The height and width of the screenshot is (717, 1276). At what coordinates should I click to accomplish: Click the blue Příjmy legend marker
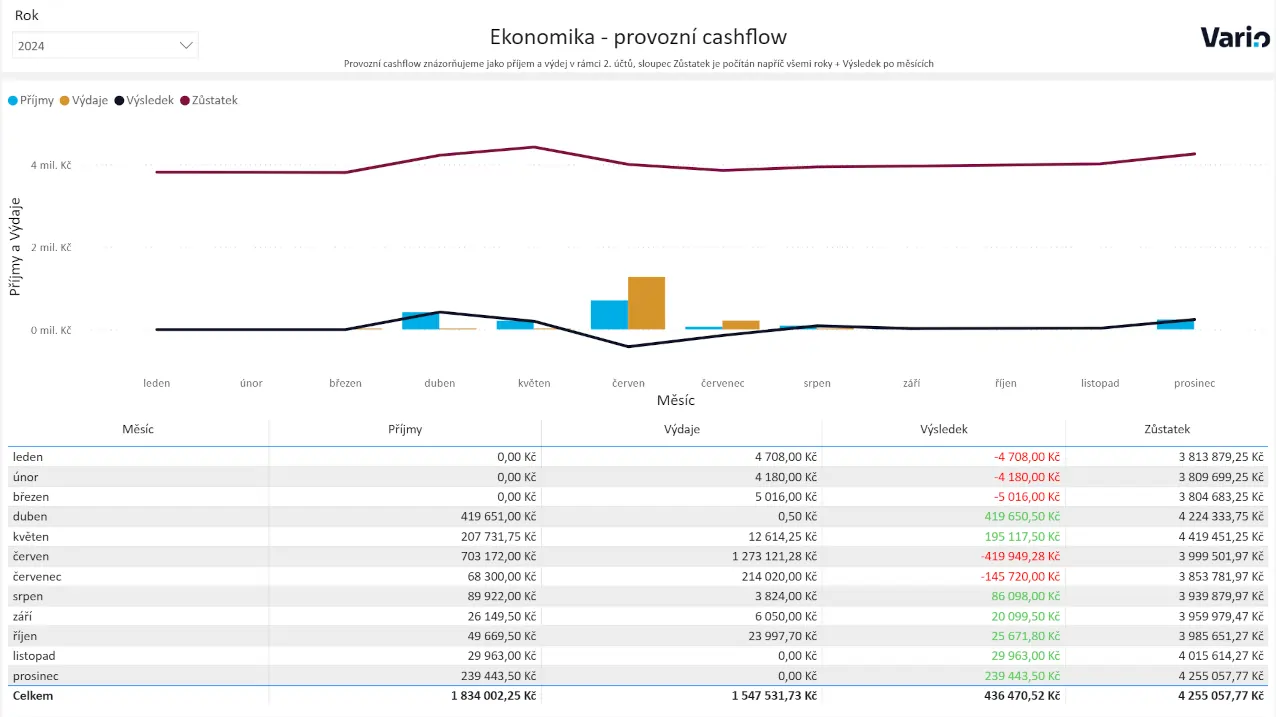[13, 100]
